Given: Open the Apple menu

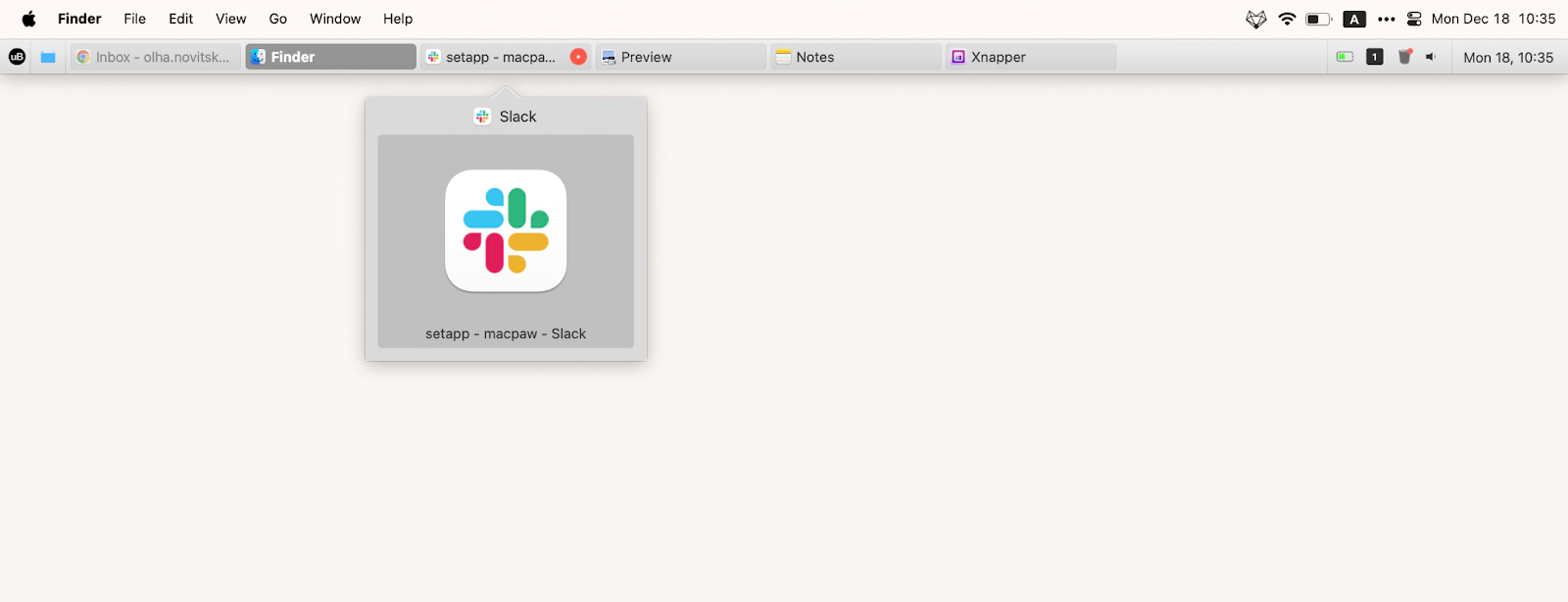Looking at the screenshot, I should pyautogui.click(x=28, y=19).
